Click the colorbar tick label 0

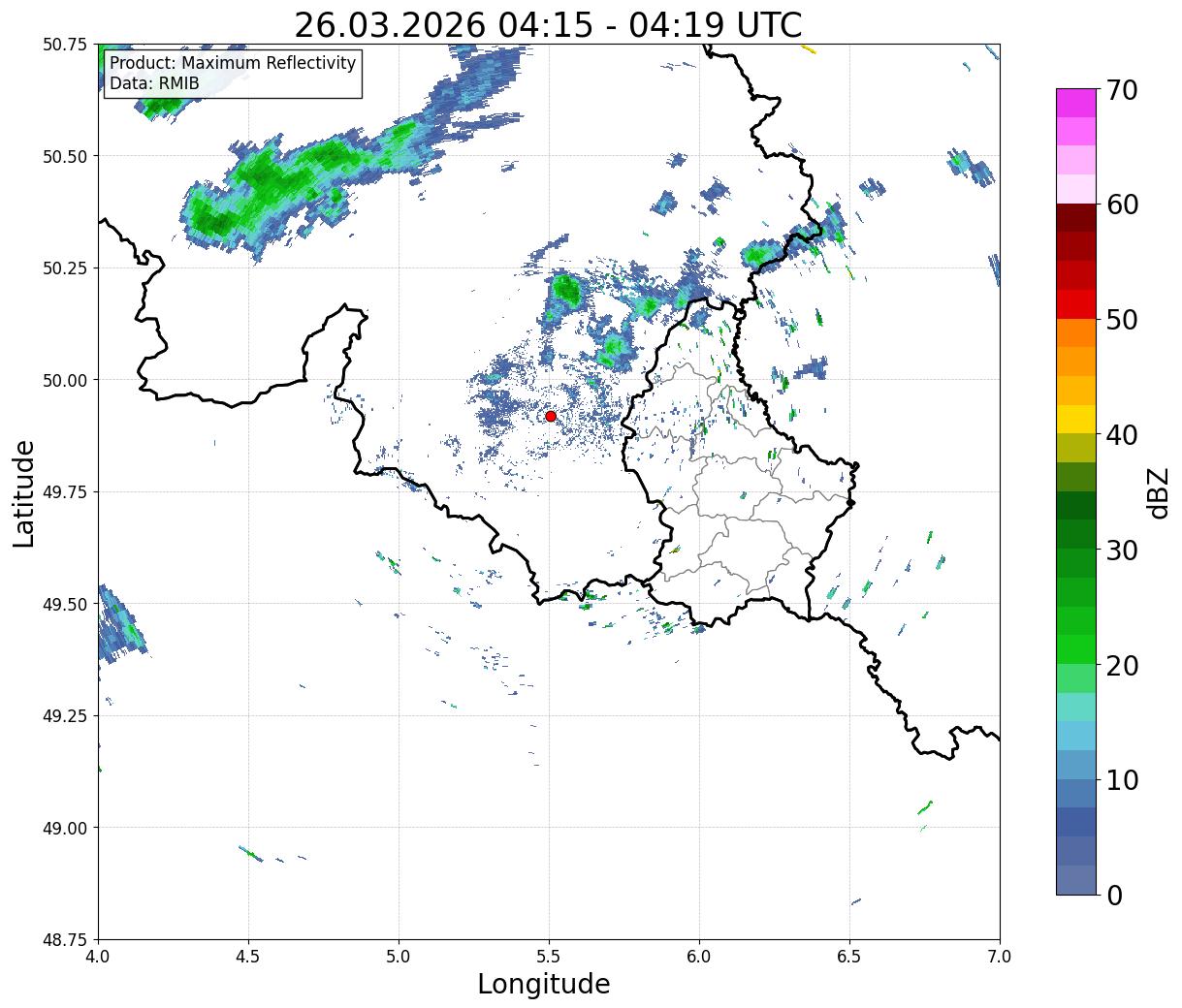click(1113, 896)
